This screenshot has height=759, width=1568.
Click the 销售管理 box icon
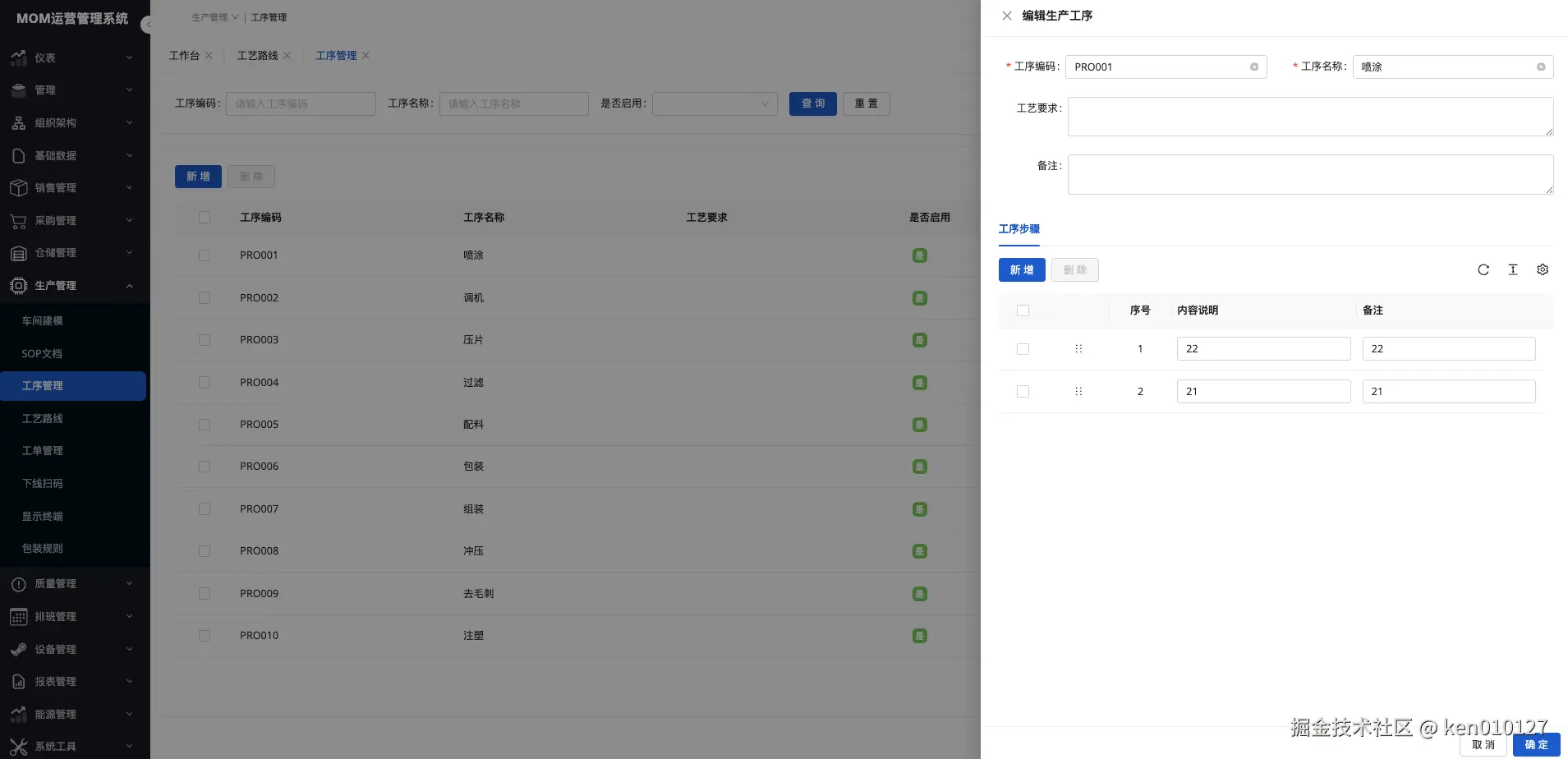coord(18,188)
